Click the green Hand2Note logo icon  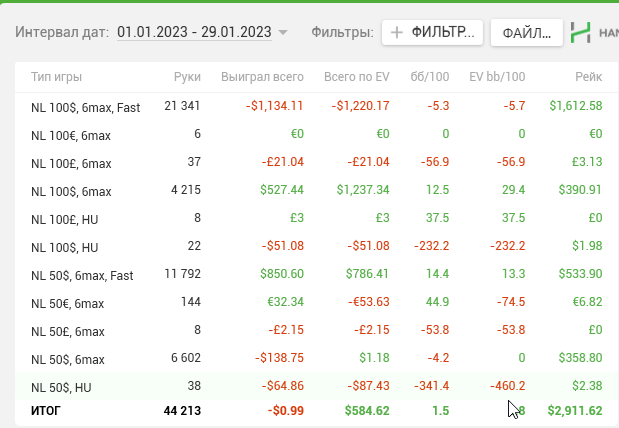581,32
